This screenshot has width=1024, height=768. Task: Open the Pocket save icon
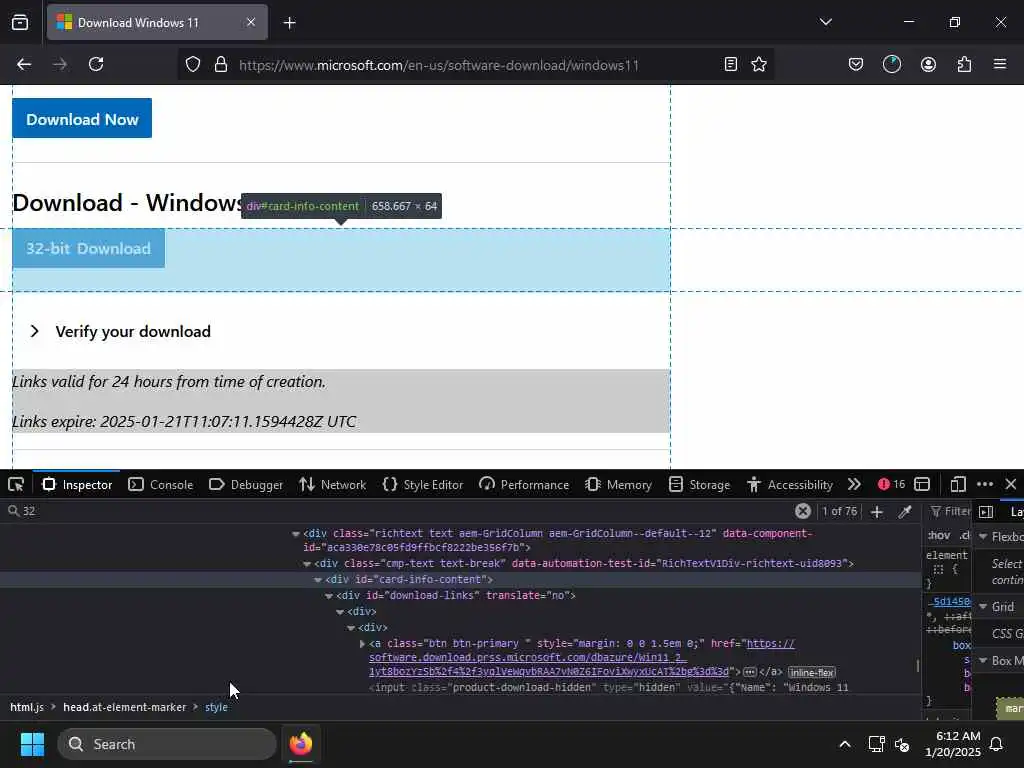click(856, 64)
